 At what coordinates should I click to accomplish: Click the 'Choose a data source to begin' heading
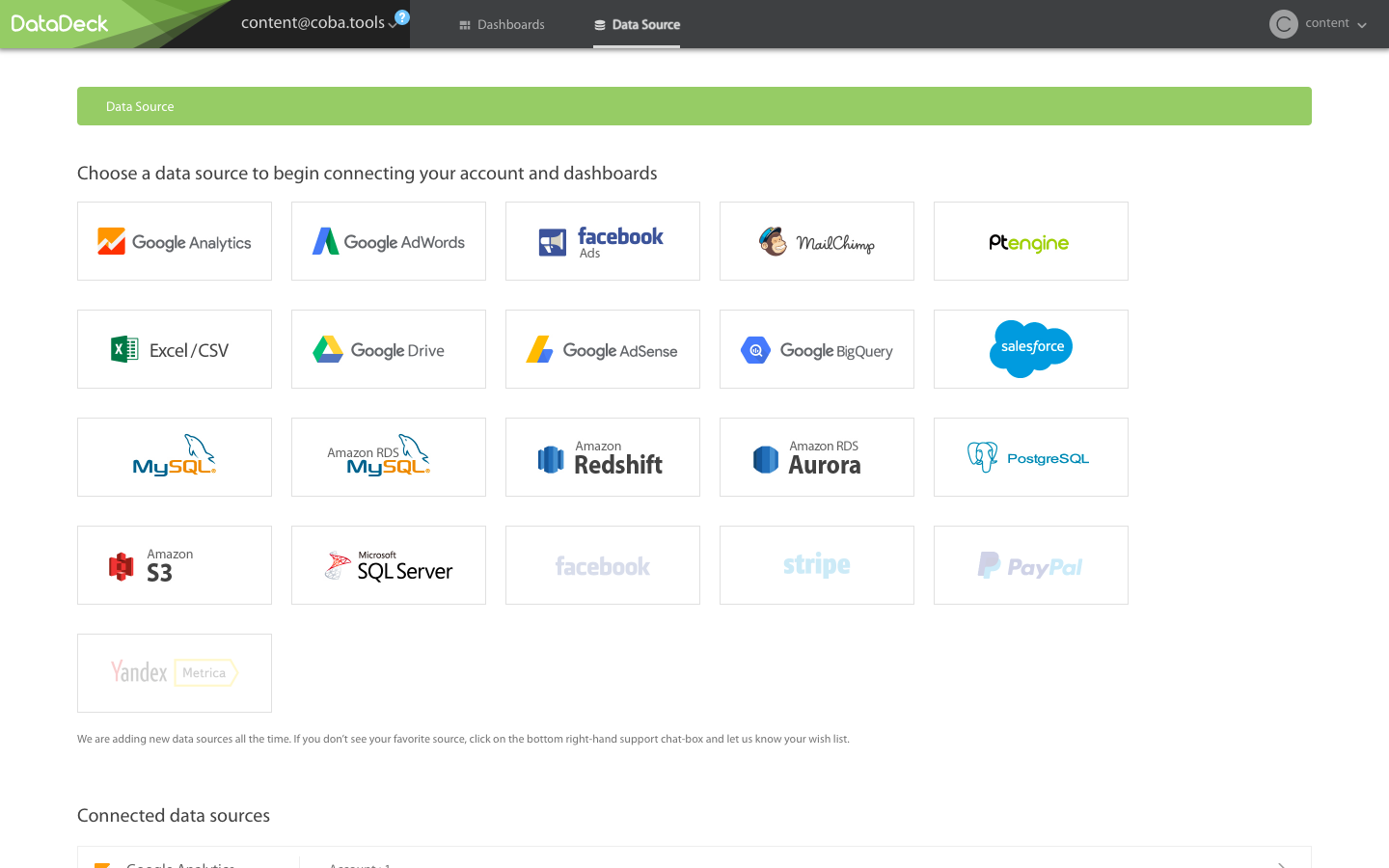pos(367,174)
